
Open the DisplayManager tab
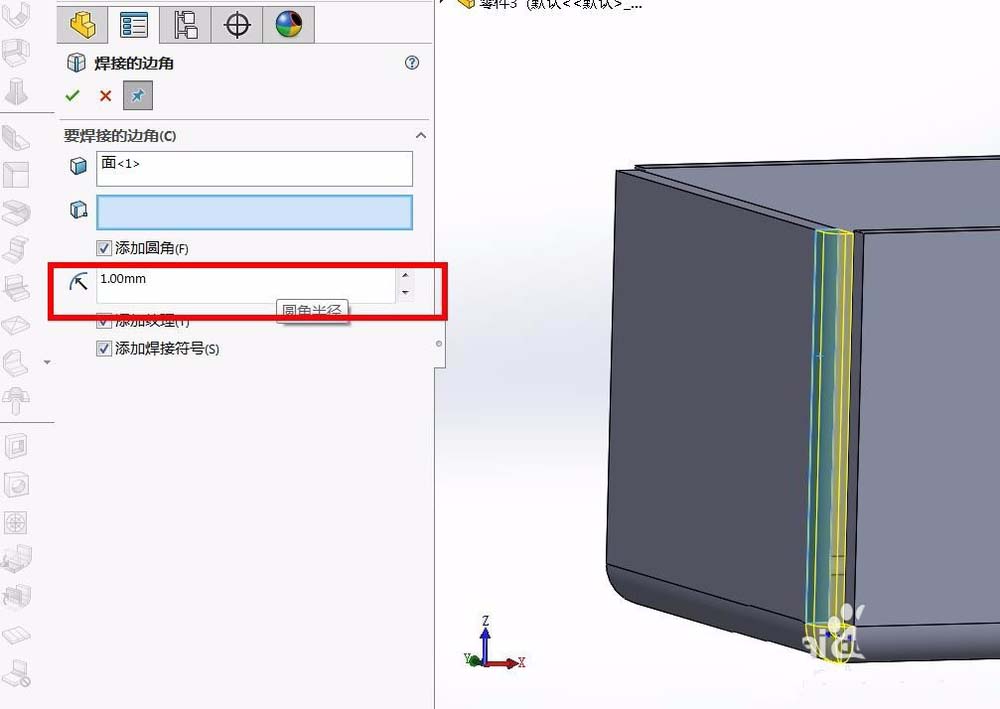click(288, 24)
